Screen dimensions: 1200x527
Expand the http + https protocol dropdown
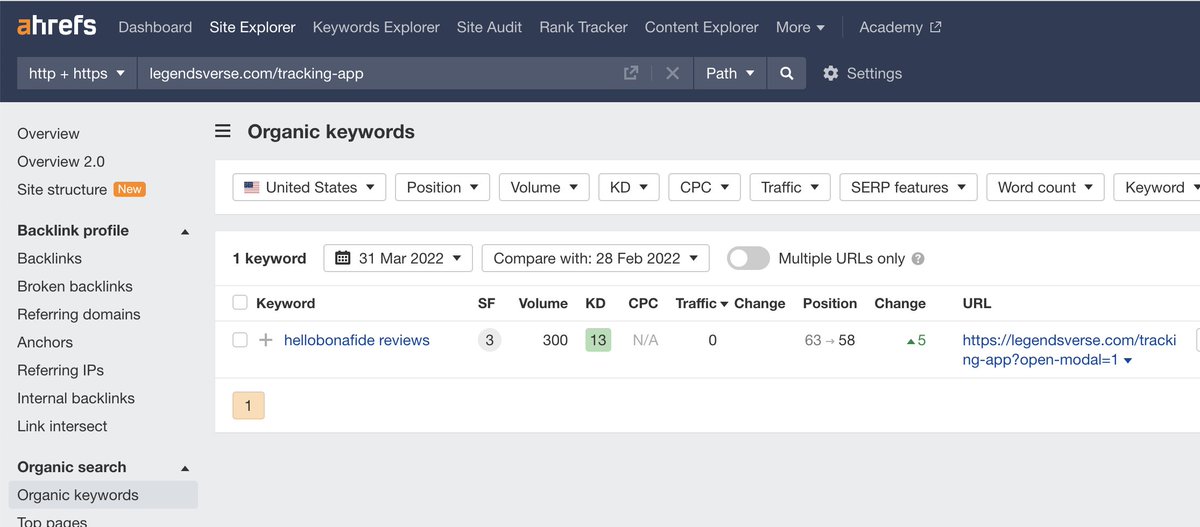tap(77, 73)
